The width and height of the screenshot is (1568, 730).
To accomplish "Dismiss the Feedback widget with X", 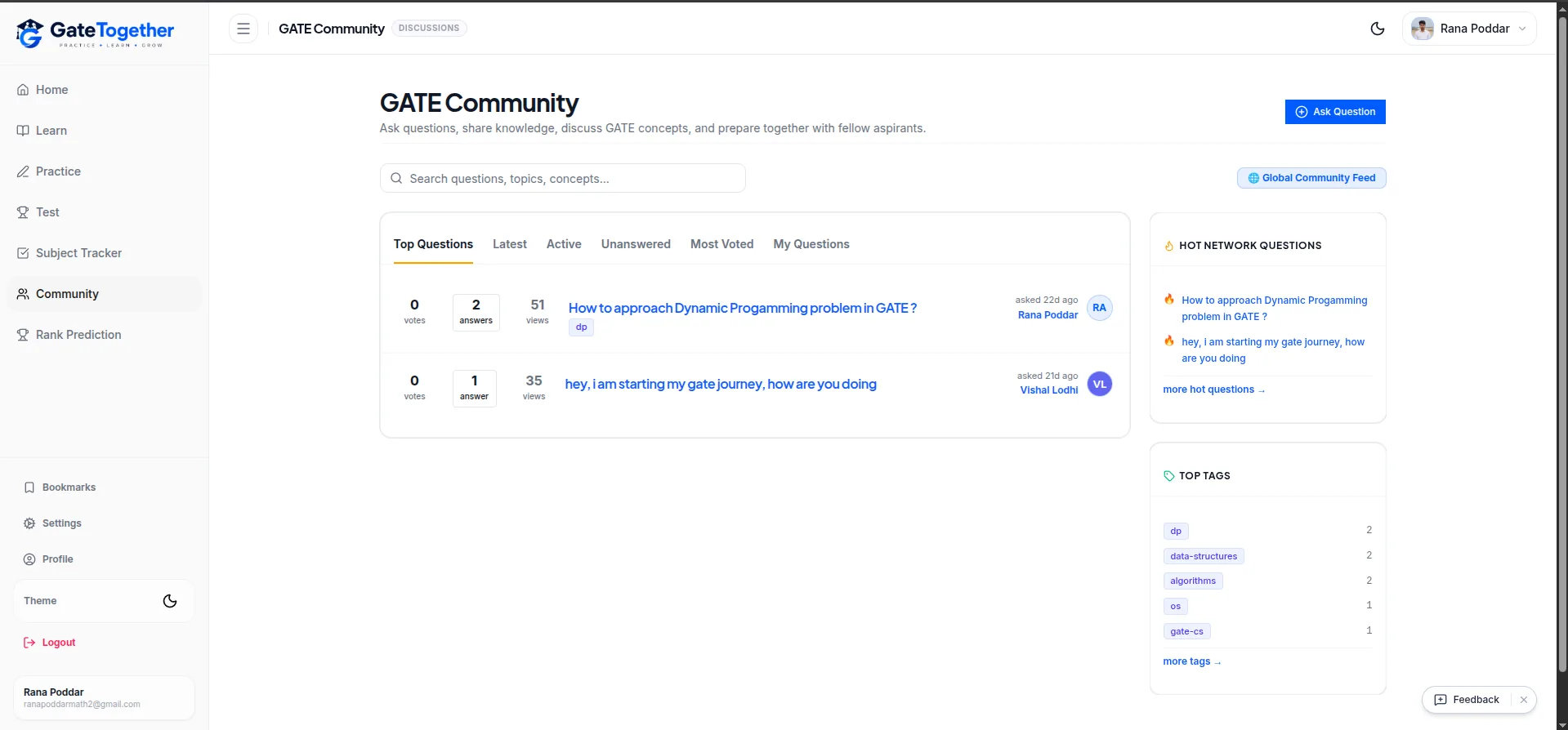I will [x=1524, y=700].
